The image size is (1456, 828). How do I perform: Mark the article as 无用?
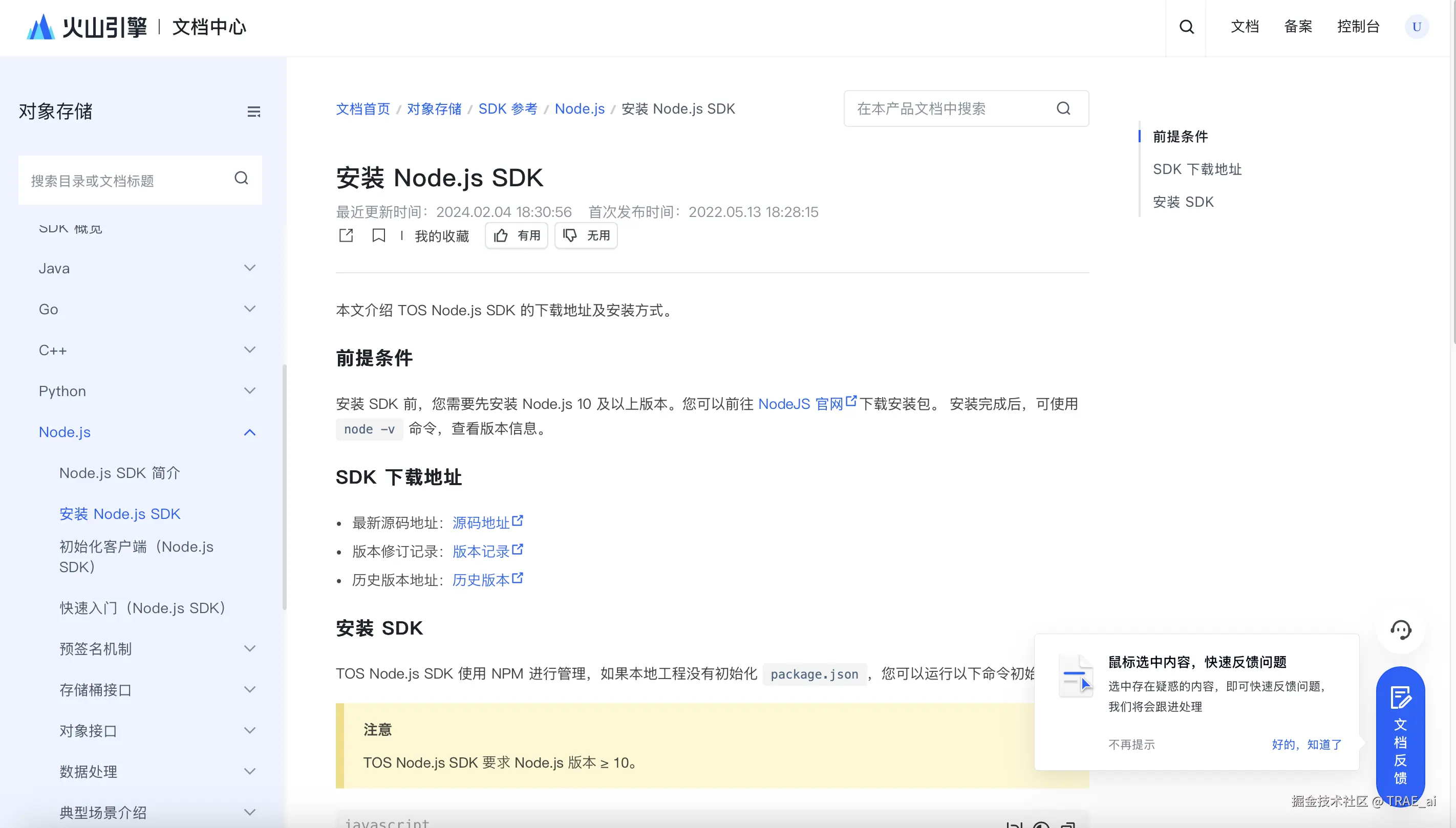[x=586, y=235]
